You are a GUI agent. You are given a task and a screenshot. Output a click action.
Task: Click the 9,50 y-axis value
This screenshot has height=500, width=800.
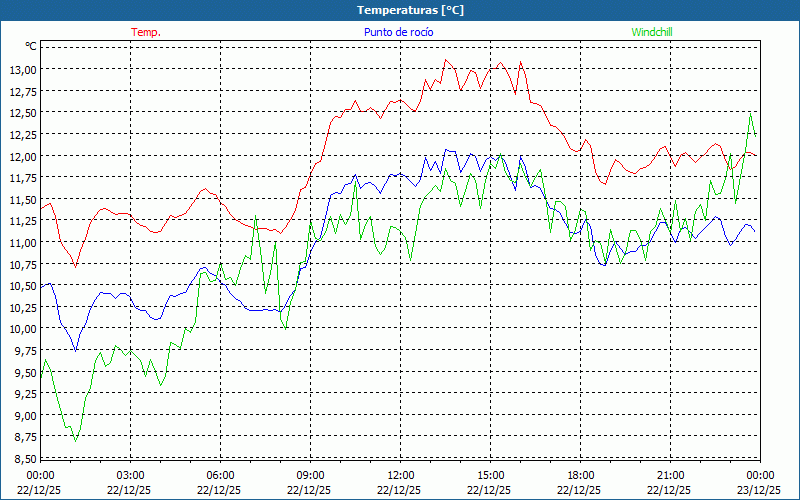tap(26, 372)
